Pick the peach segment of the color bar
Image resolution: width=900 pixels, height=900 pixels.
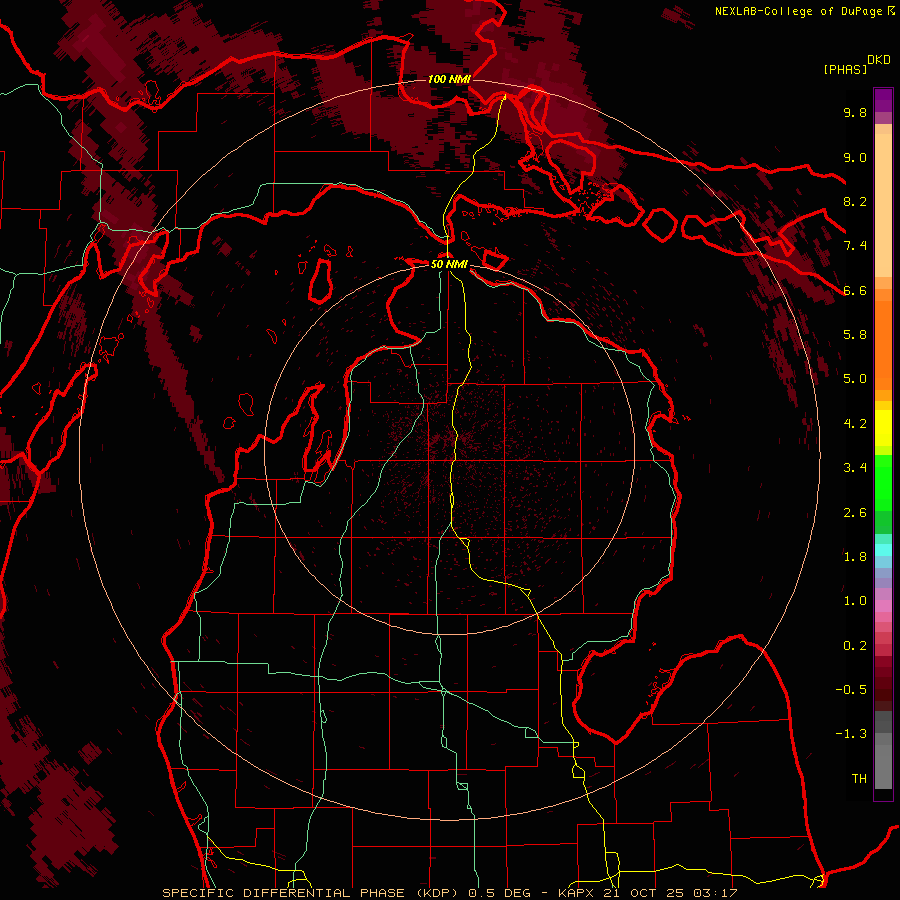coord(883,207)
